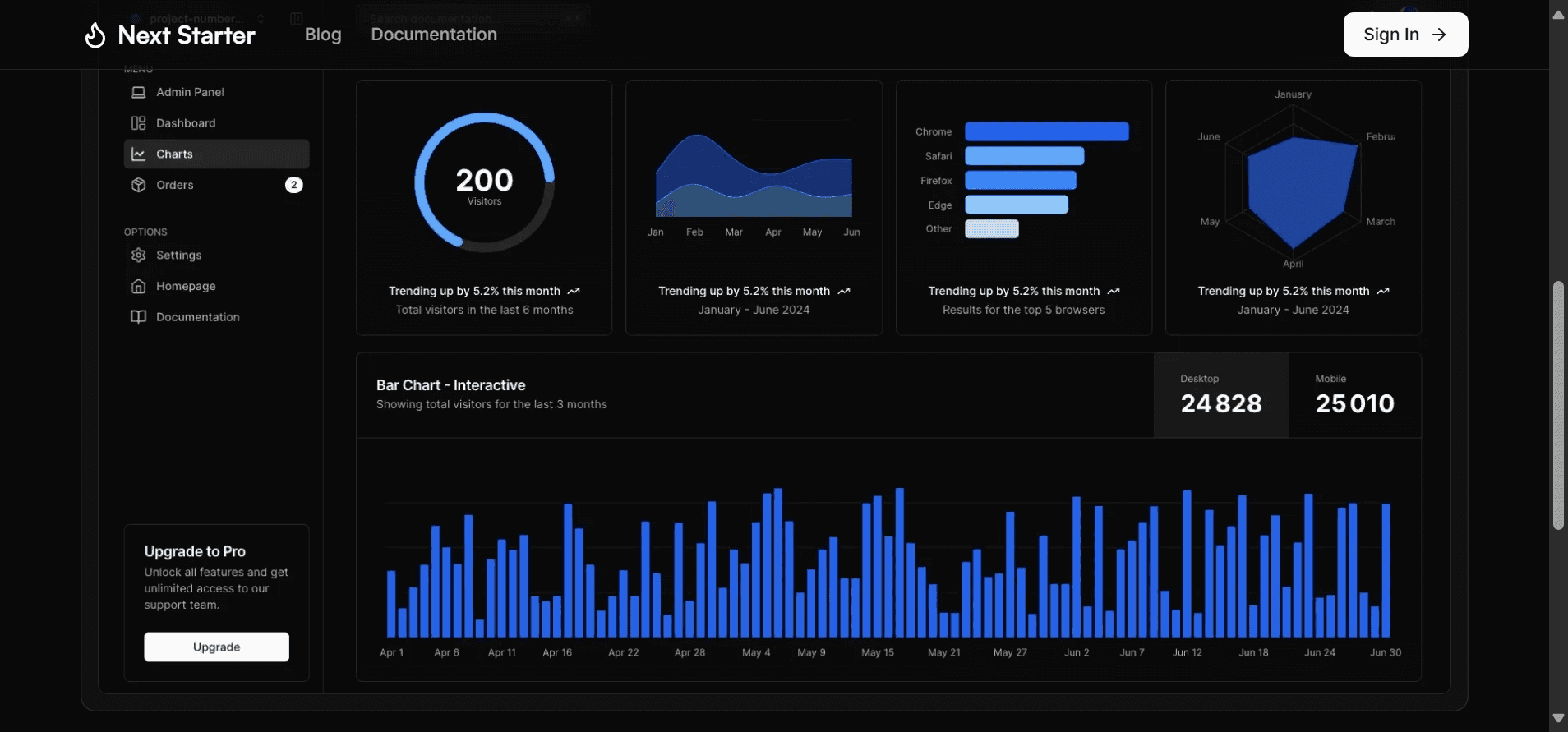Click the Upgrade button
1568x732 pixels.
pyautogui.click(x=217, y=647)
